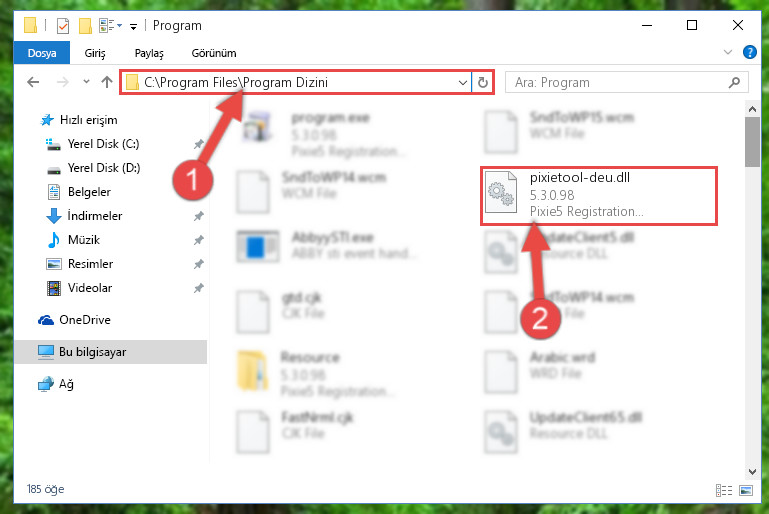Switch to details view in status bar
The width and height of the screenshot is (769, 514).
click(x=724, y=490)
